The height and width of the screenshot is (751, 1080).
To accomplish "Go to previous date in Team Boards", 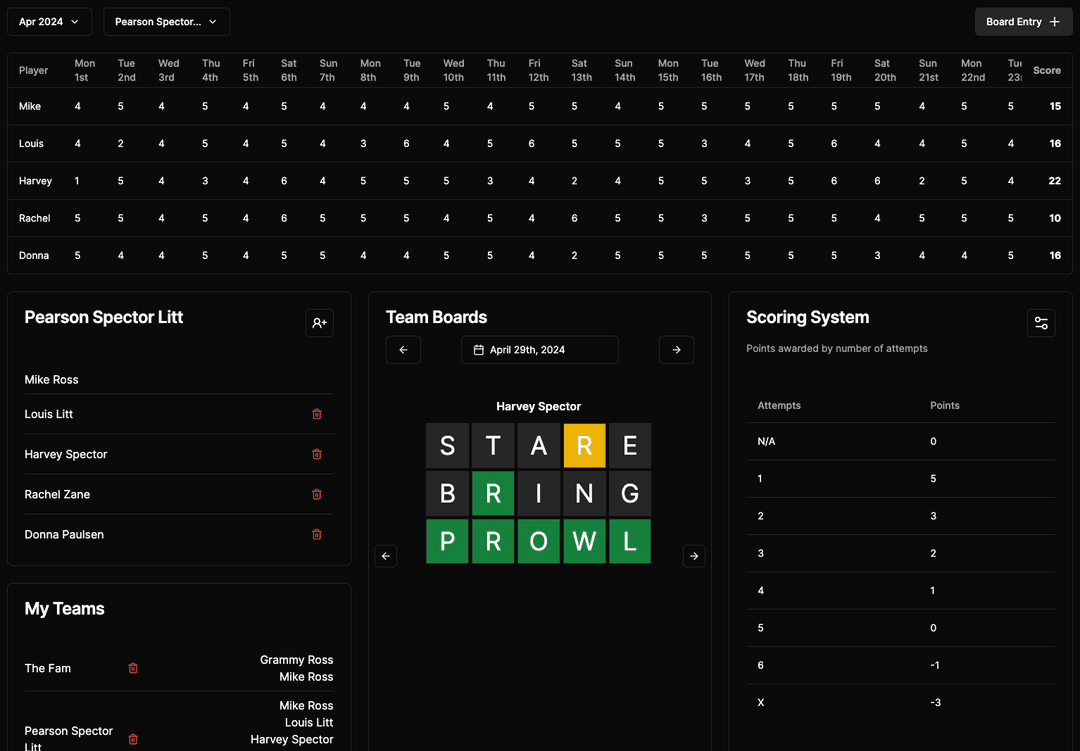I will tap(403, 350).
